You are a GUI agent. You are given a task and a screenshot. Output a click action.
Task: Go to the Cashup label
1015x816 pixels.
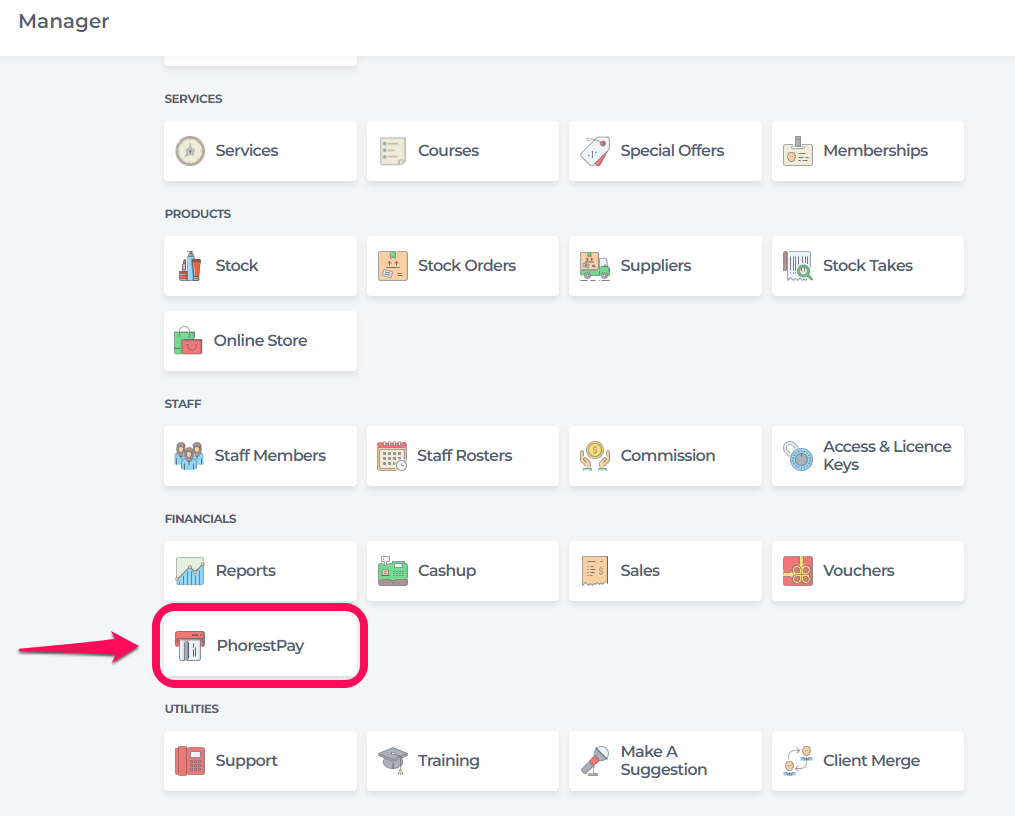click(447, 571)
